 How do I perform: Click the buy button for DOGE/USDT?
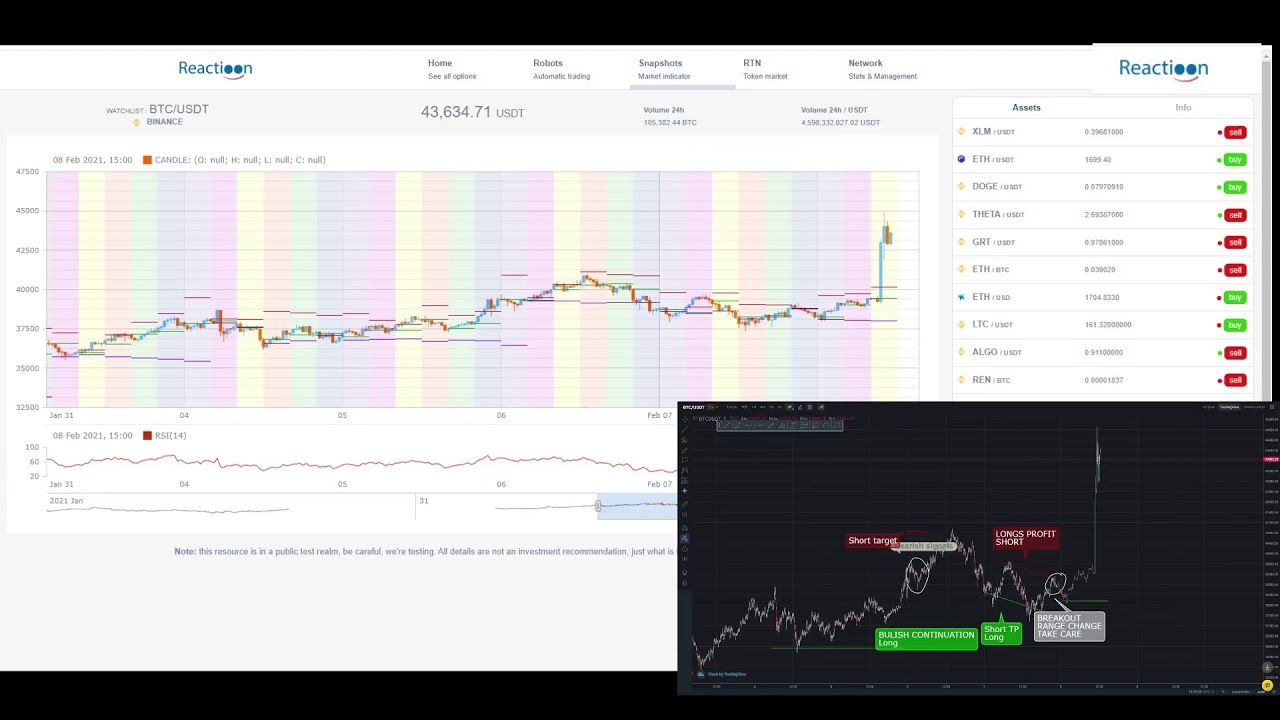(1235, 187)
